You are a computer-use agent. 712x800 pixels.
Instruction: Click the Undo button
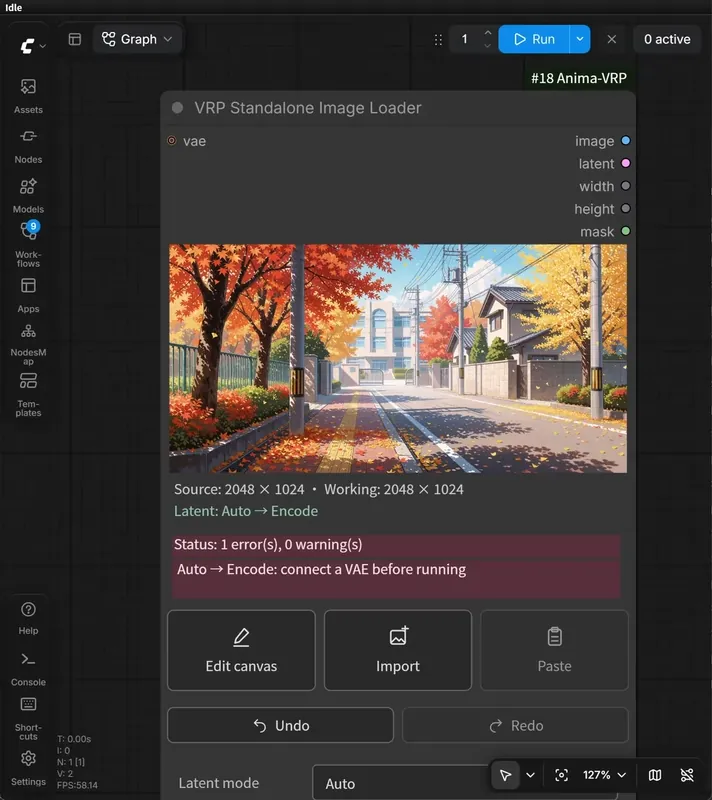pyautogui.click(x=281, y=725)
